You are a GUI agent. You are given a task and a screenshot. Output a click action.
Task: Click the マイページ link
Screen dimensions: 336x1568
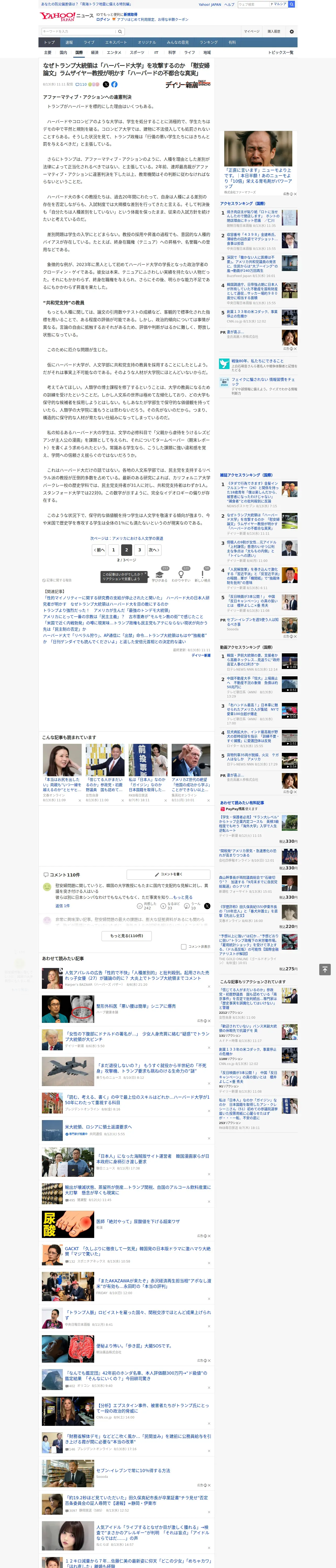[x=252, y=31]
